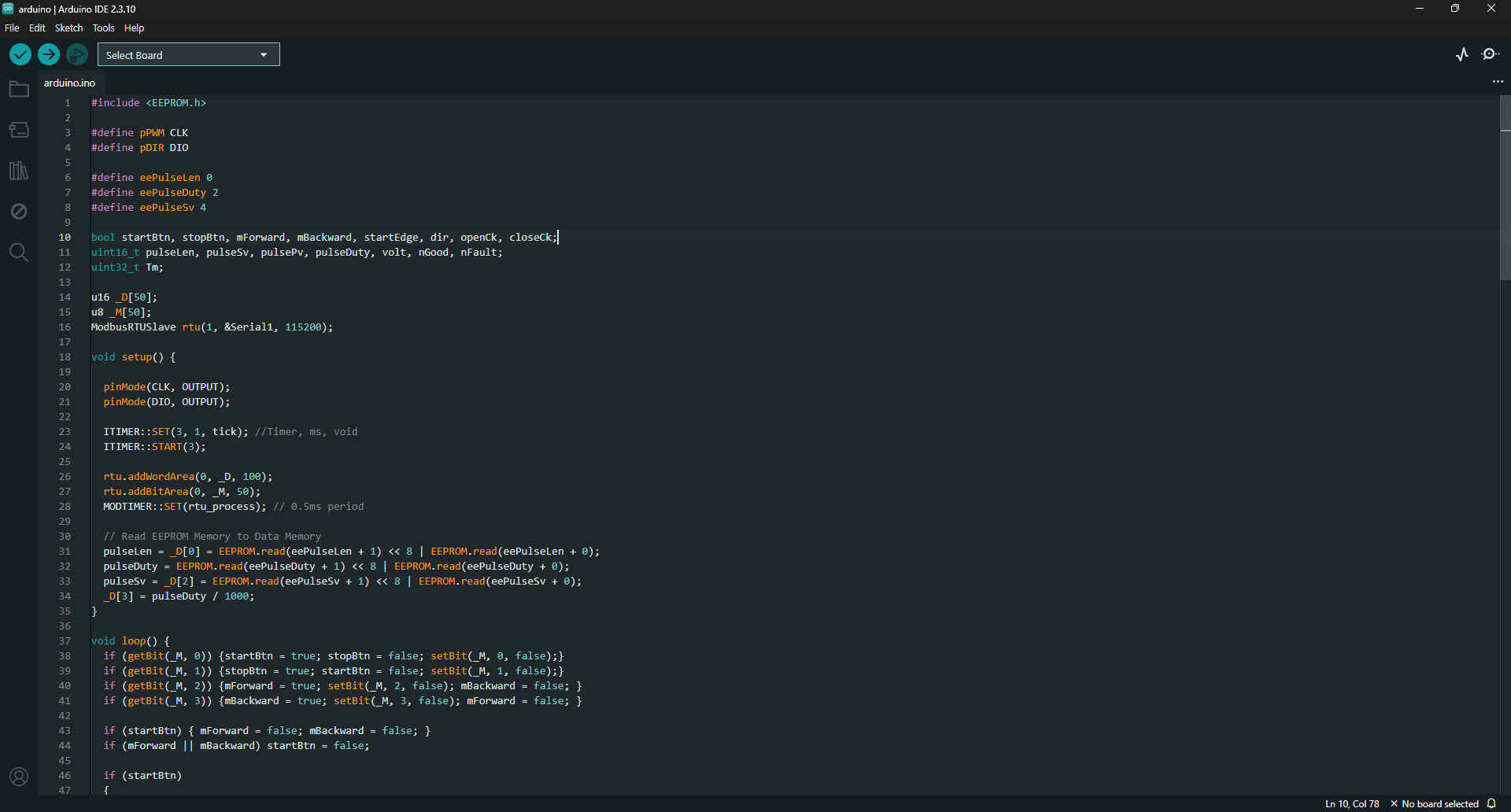This screenshot has height=812, width=1511.
Task: Open the Search sidebar panel
Action: [x=19, y=253]
